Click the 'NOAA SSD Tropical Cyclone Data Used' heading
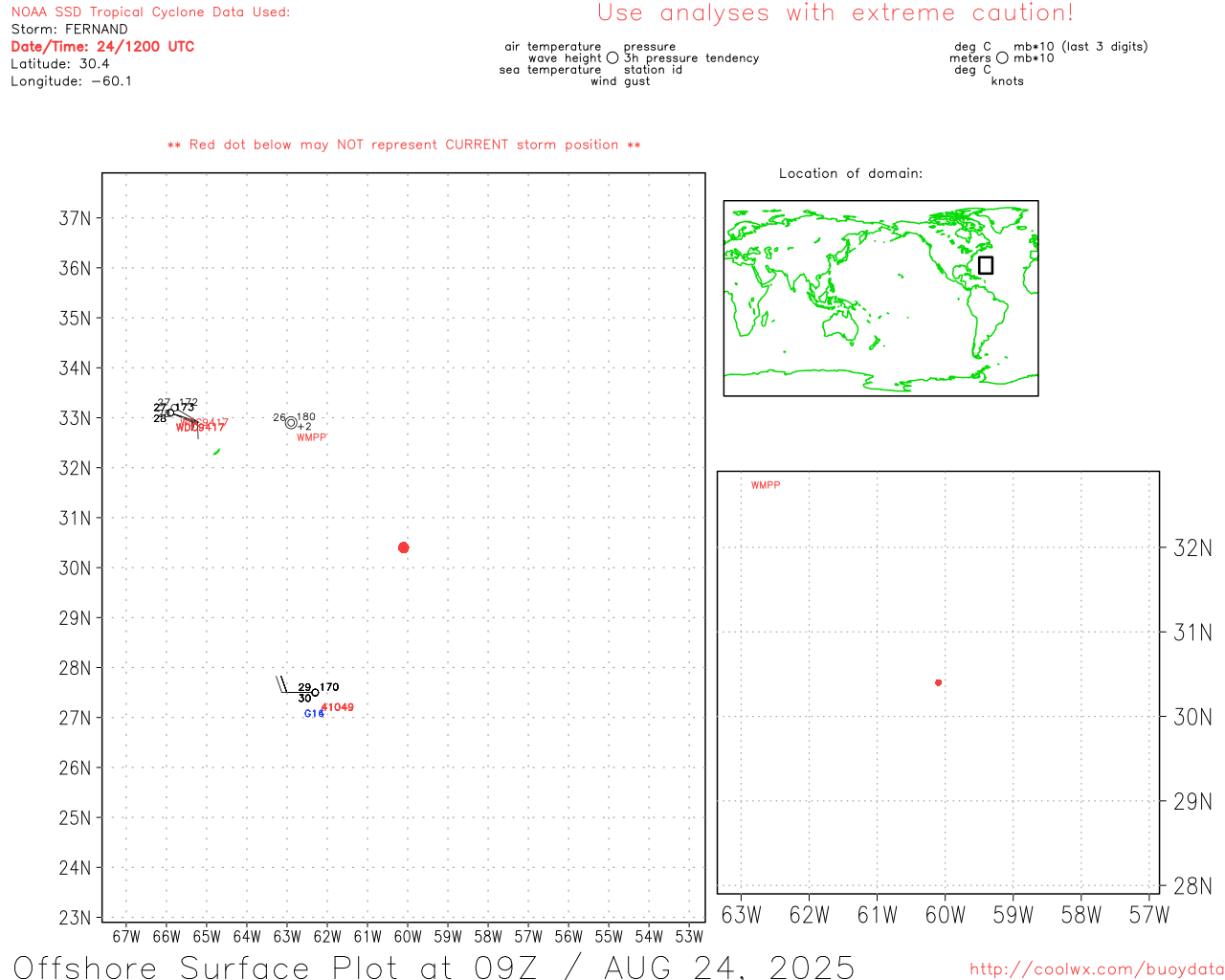 (x=150, y=12)
